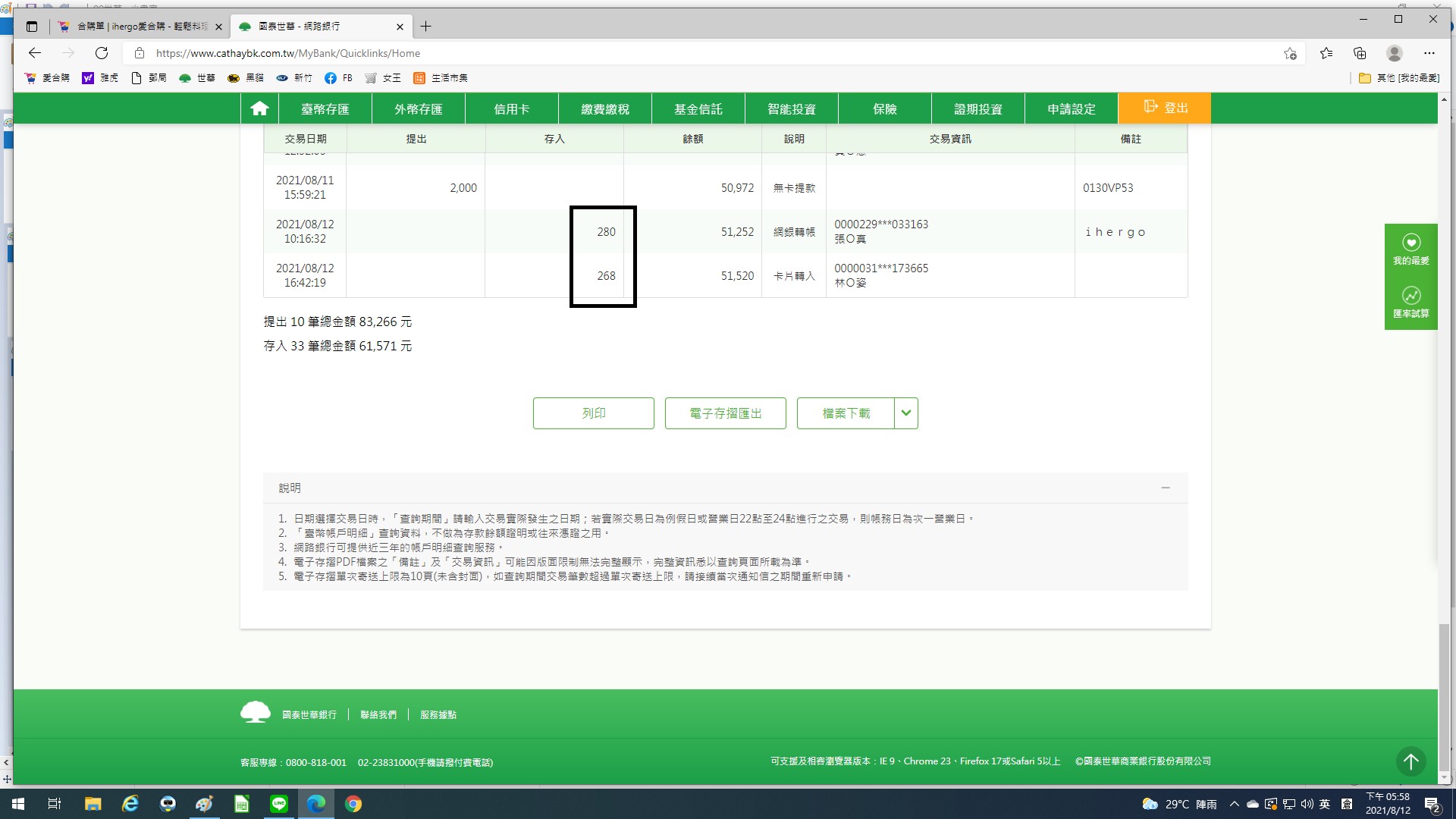The height and width of the screenshot is (819, 1456).
Task: Open the 臺幣存匯 menu
Action: tap(325, 108)
